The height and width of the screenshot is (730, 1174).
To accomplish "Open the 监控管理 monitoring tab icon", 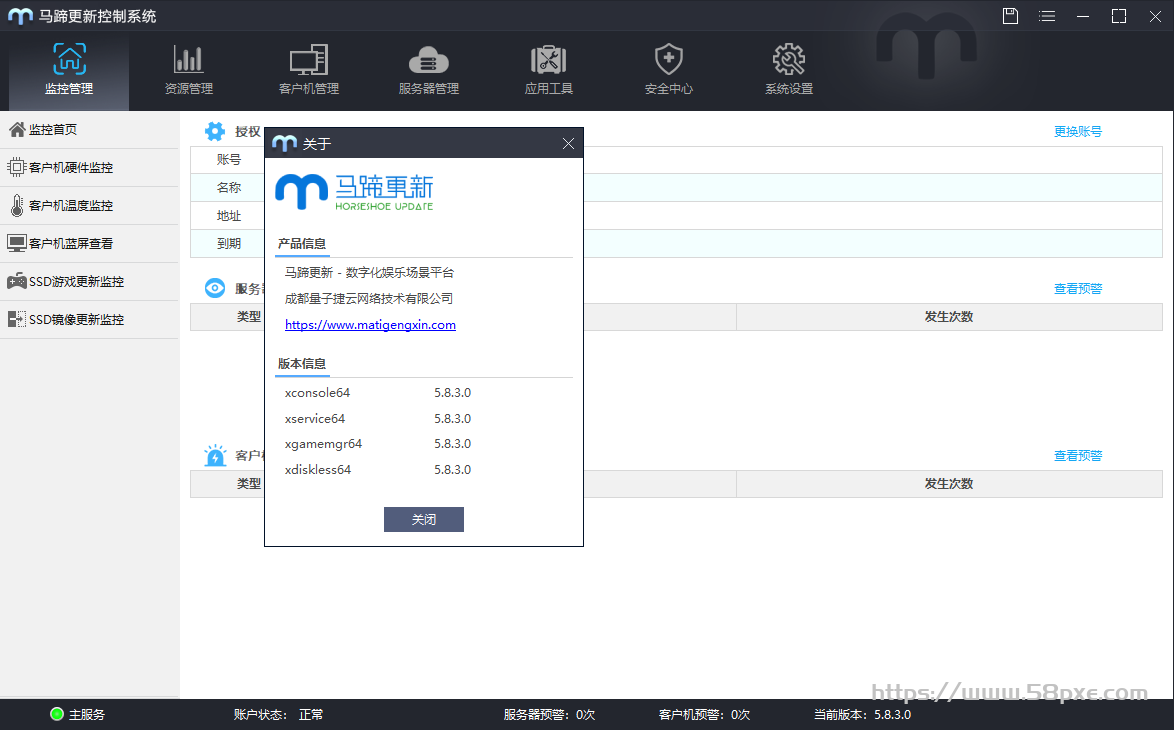I will [69, 58].
